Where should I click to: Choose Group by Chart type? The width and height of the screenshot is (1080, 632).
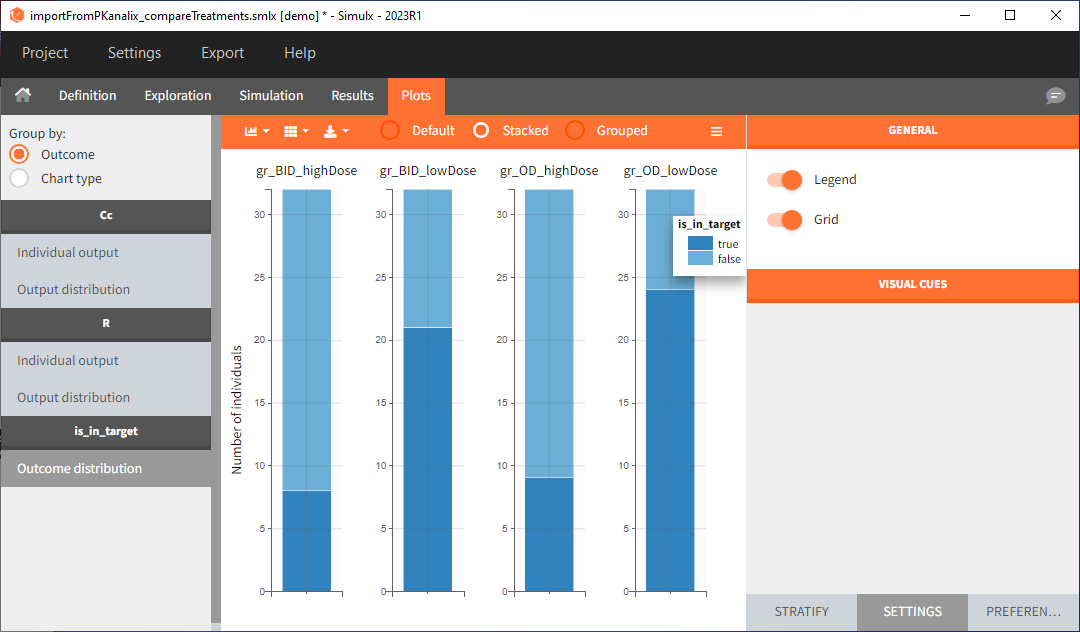19,179
